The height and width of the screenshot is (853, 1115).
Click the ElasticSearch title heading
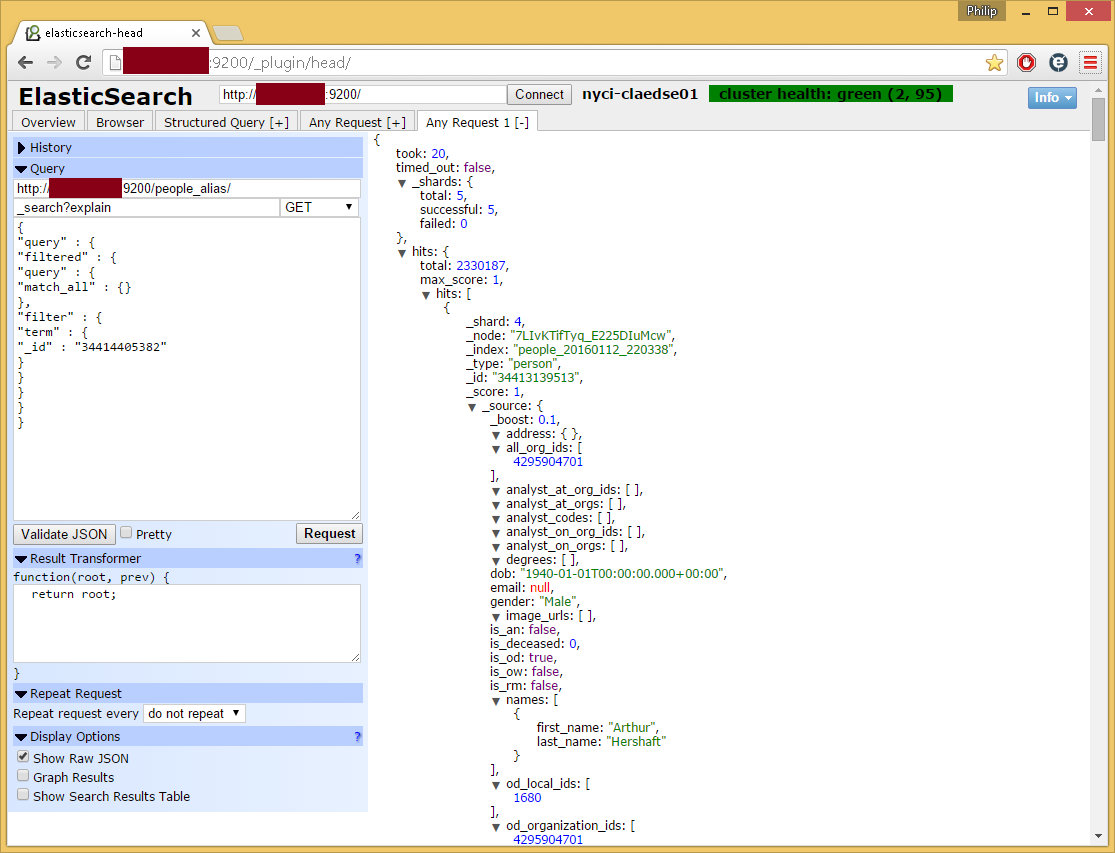pyautogui.click(x=105, y=96)
